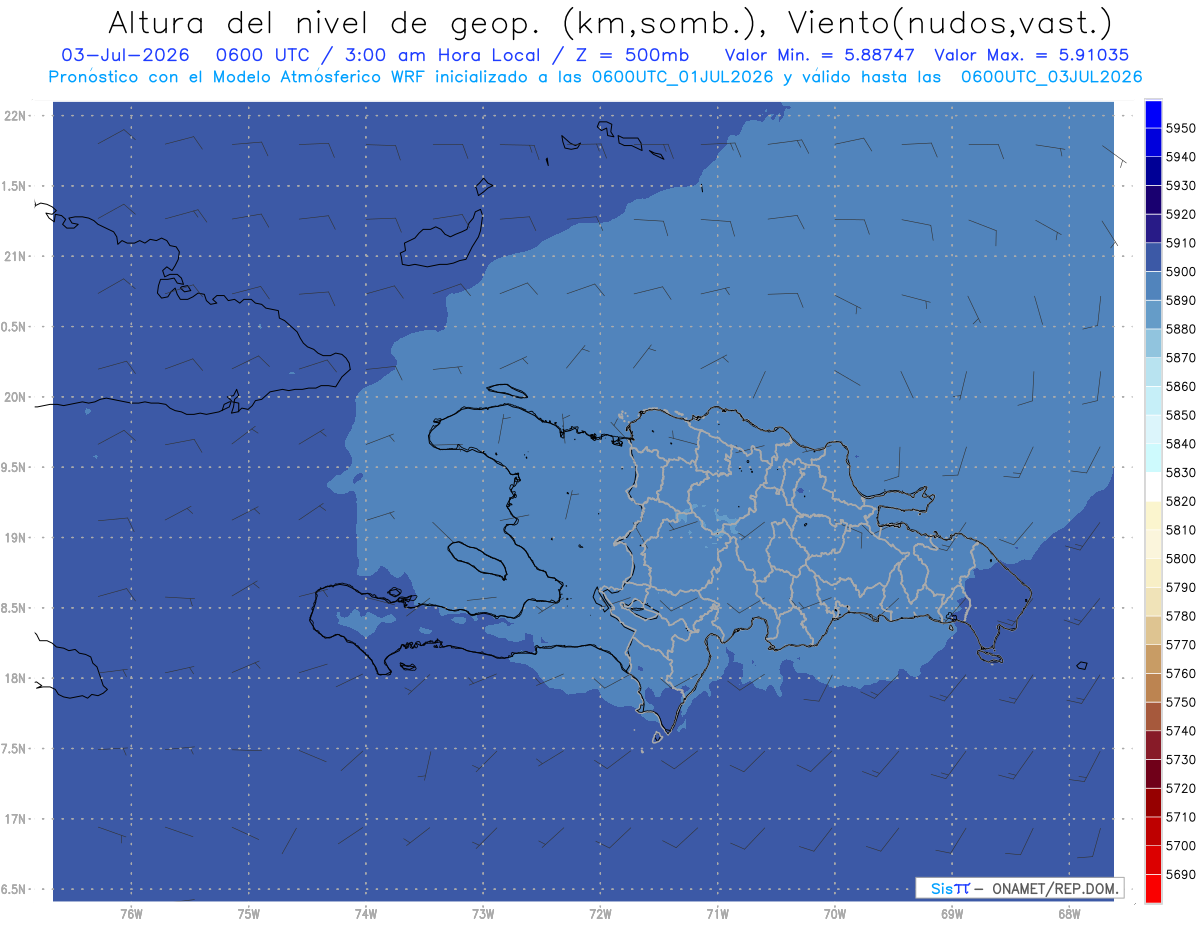Click the 5860 value on the color scale

point(1180,386)
